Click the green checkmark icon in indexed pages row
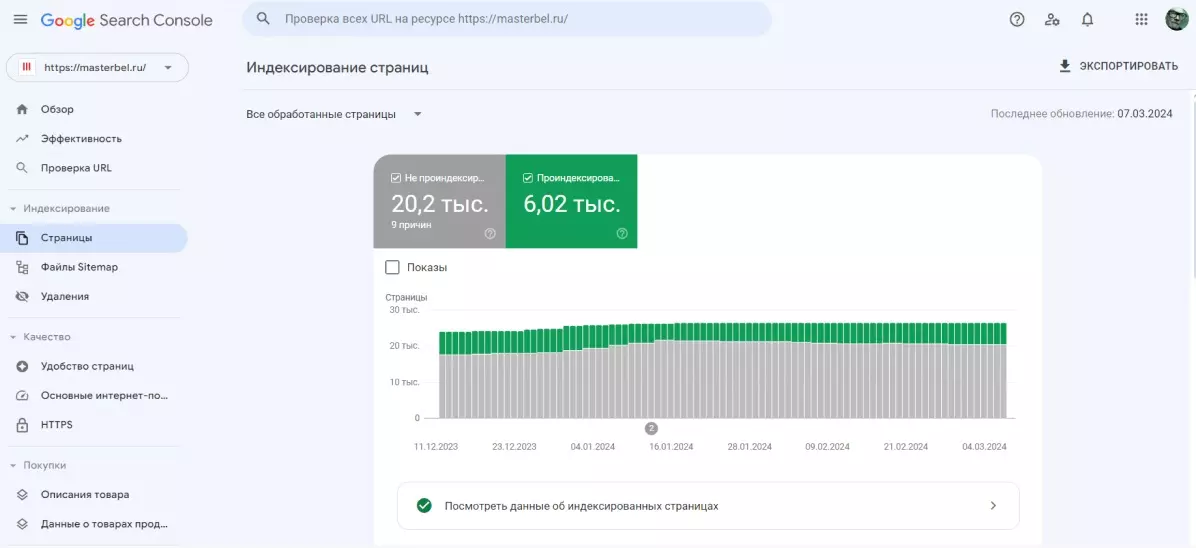 424,505
